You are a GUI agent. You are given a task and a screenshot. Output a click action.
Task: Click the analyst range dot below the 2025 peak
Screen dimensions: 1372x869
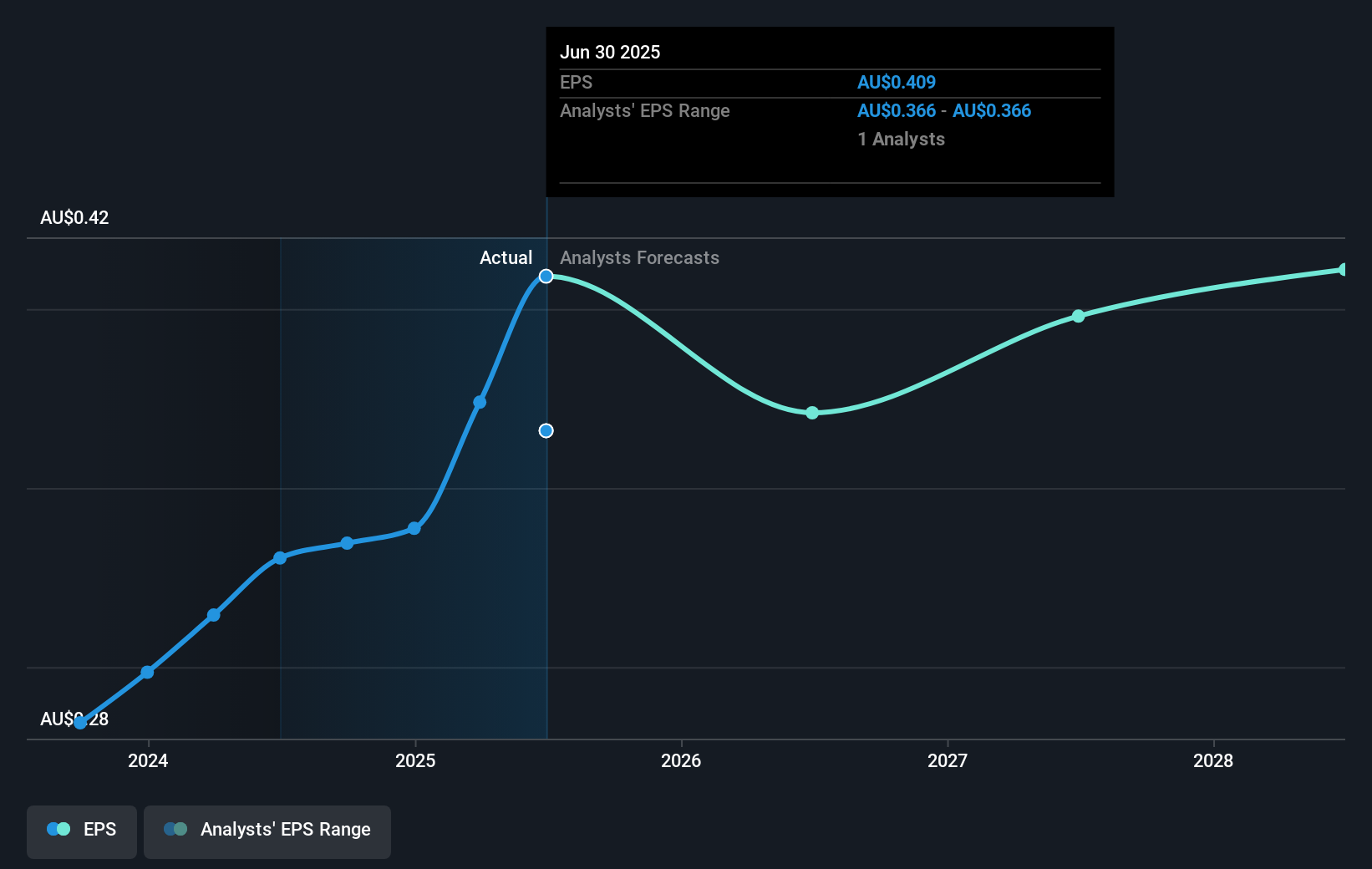coord(546,431)
